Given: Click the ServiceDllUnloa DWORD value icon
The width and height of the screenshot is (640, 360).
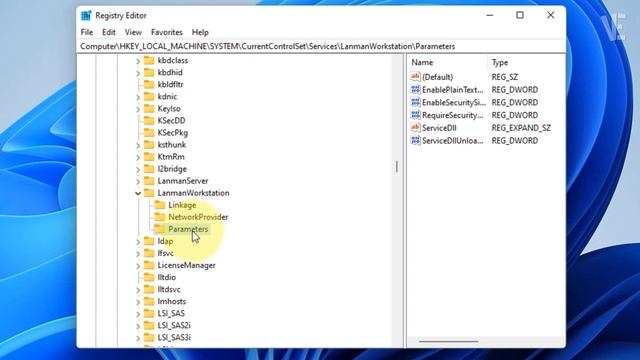Looking at the screenshot, I should pos(415,140).
